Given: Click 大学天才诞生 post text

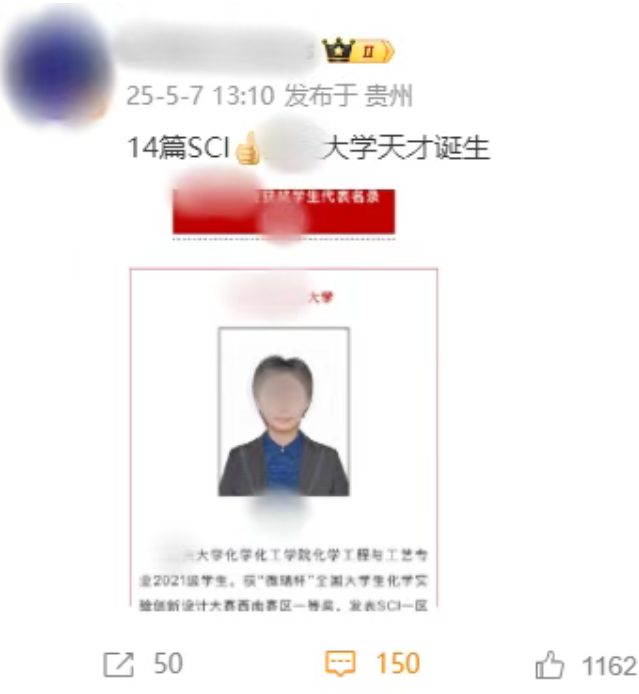Looking at the screenshot, I should coord(406,147).
